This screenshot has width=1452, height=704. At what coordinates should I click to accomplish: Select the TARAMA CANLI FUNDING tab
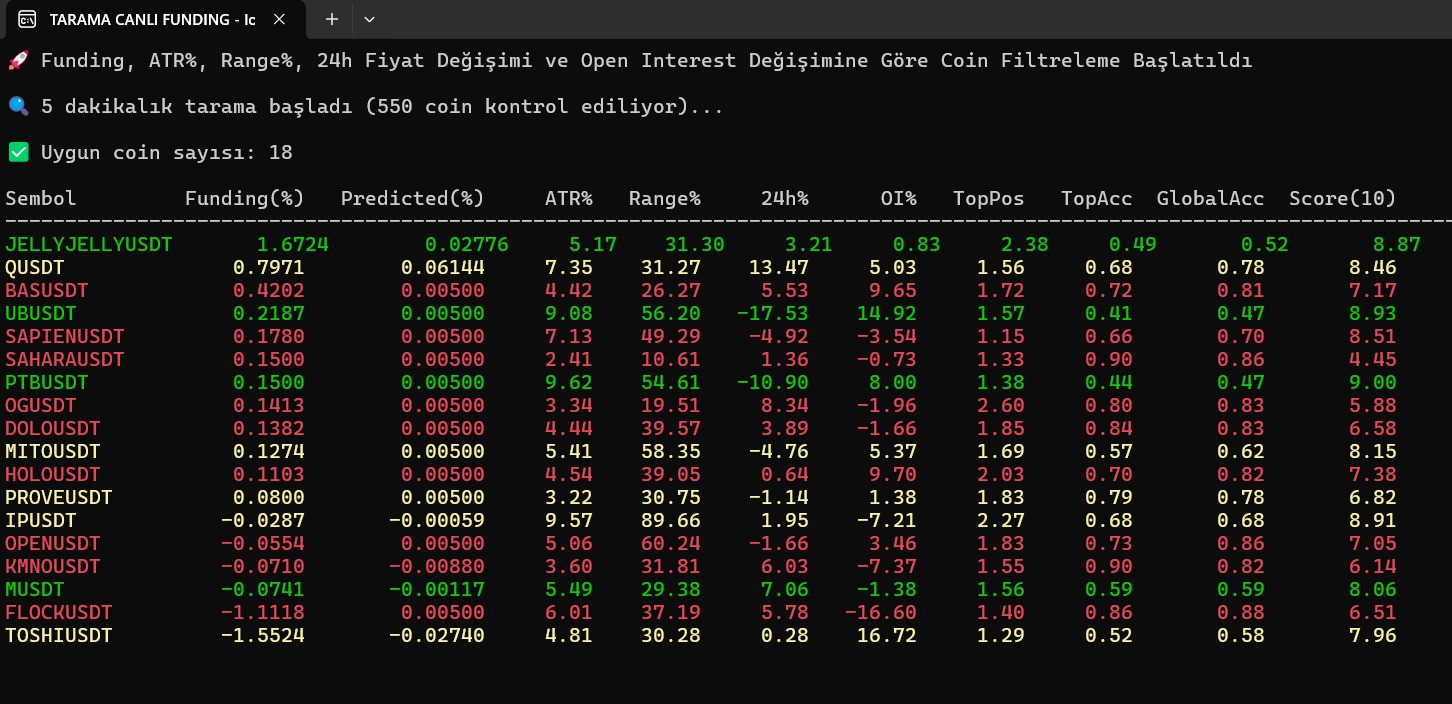[x=150, y=19]
